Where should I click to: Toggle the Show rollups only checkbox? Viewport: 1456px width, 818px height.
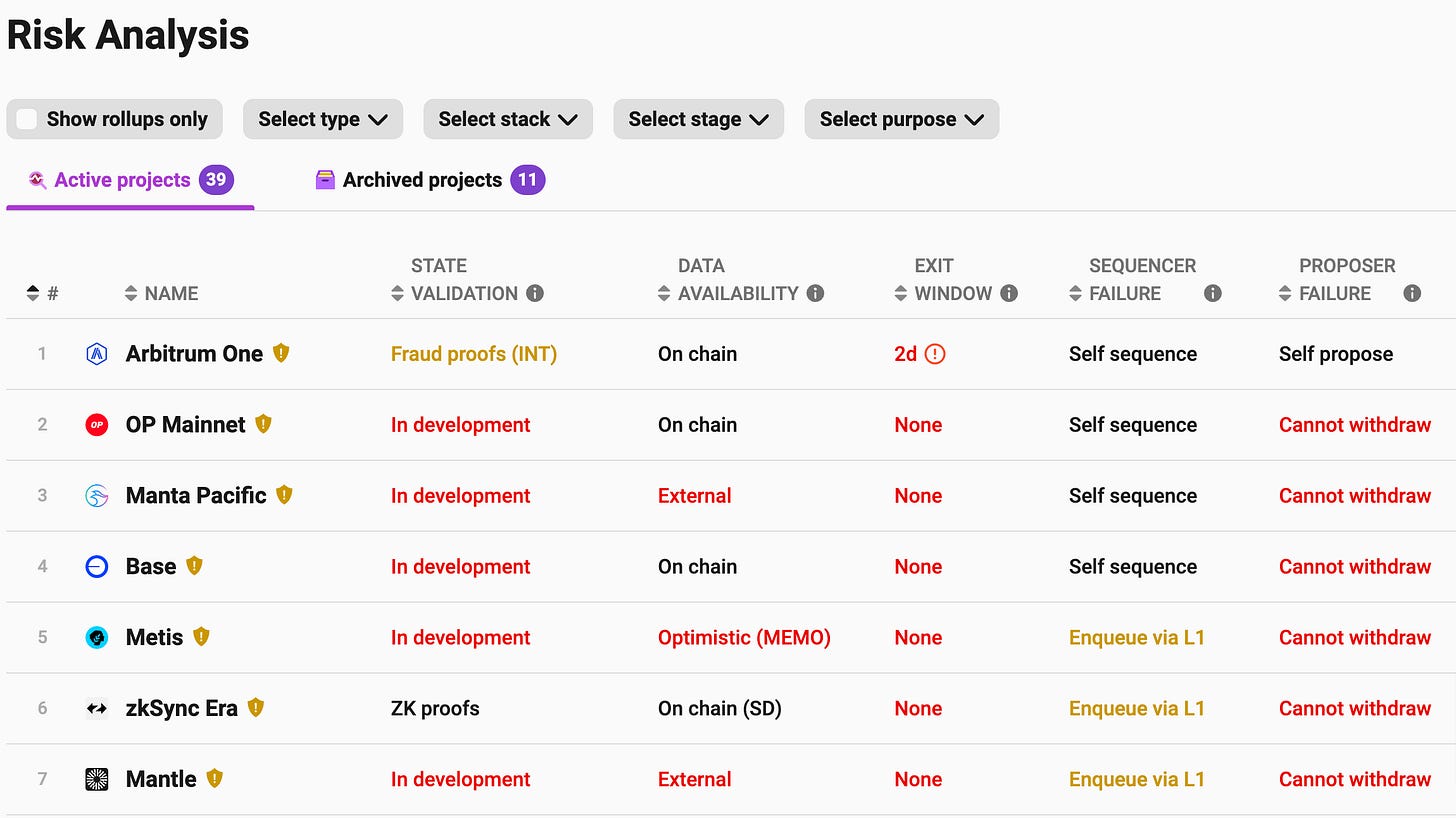(x=27, y=119)
